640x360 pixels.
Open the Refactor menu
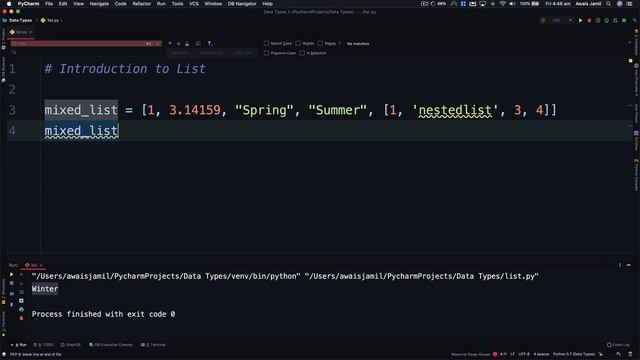142,4
